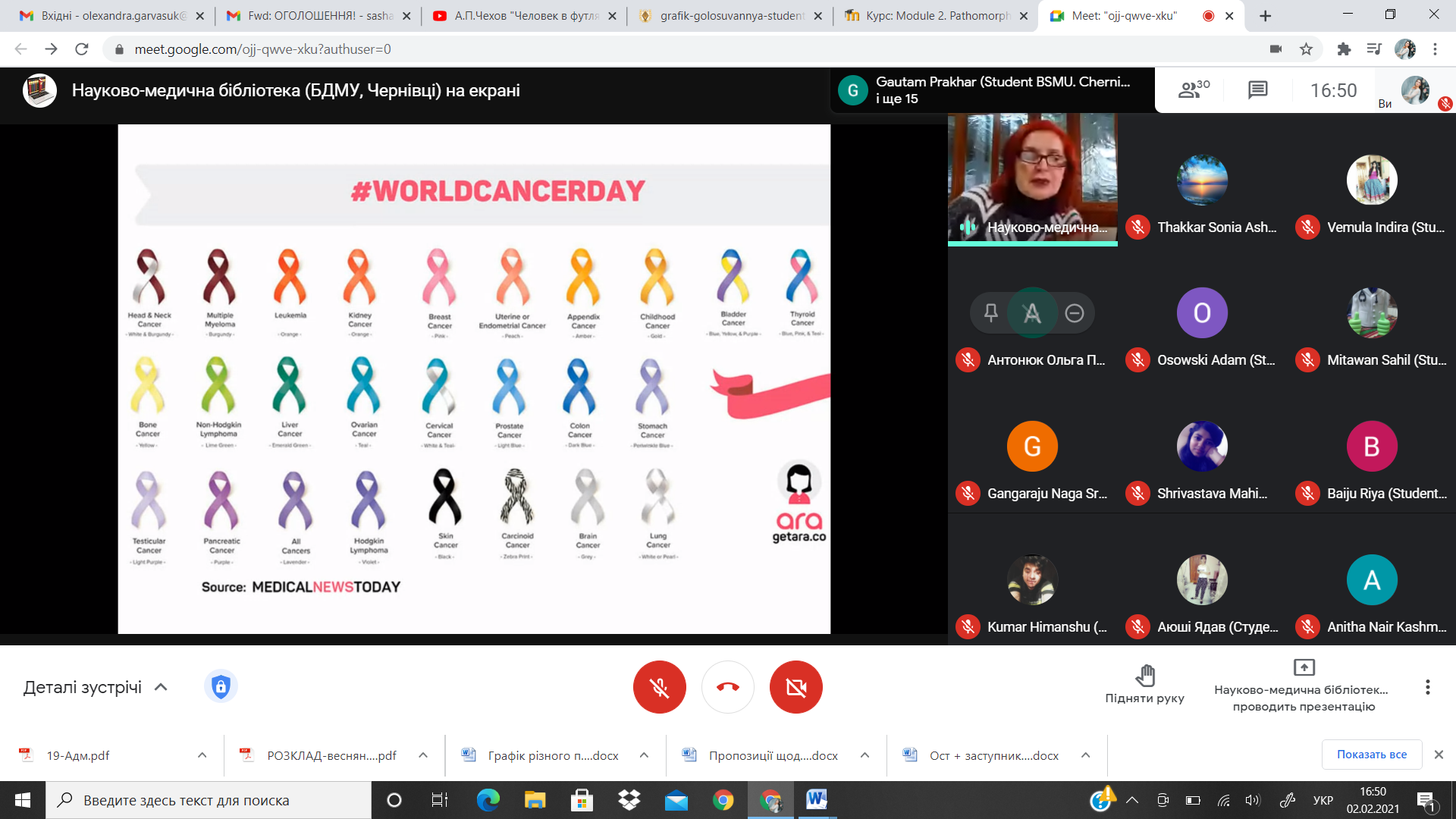
Task: Open more options three-dot menu
Action: [1427, 687]
